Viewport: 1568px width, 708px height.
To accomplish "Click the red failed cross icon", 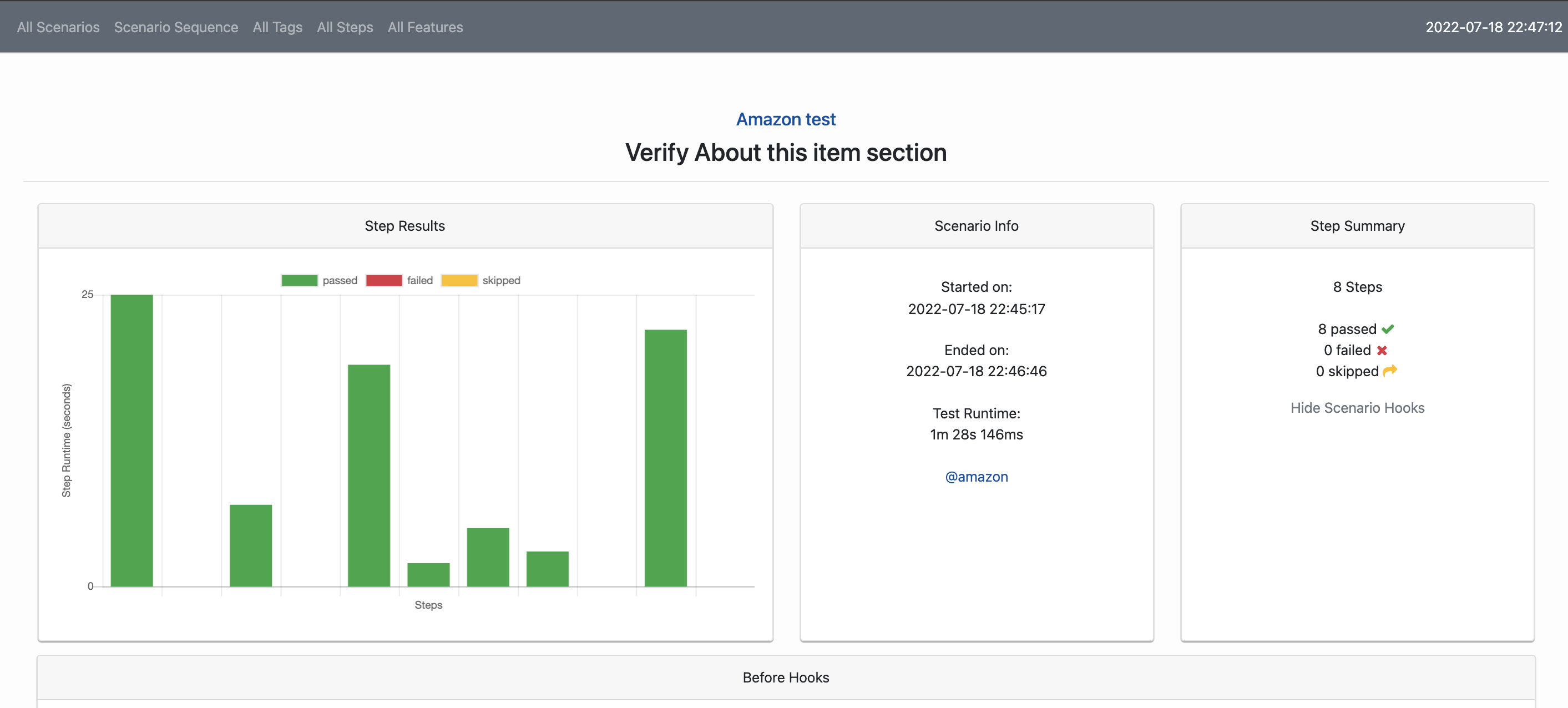I will (1382, 351).
